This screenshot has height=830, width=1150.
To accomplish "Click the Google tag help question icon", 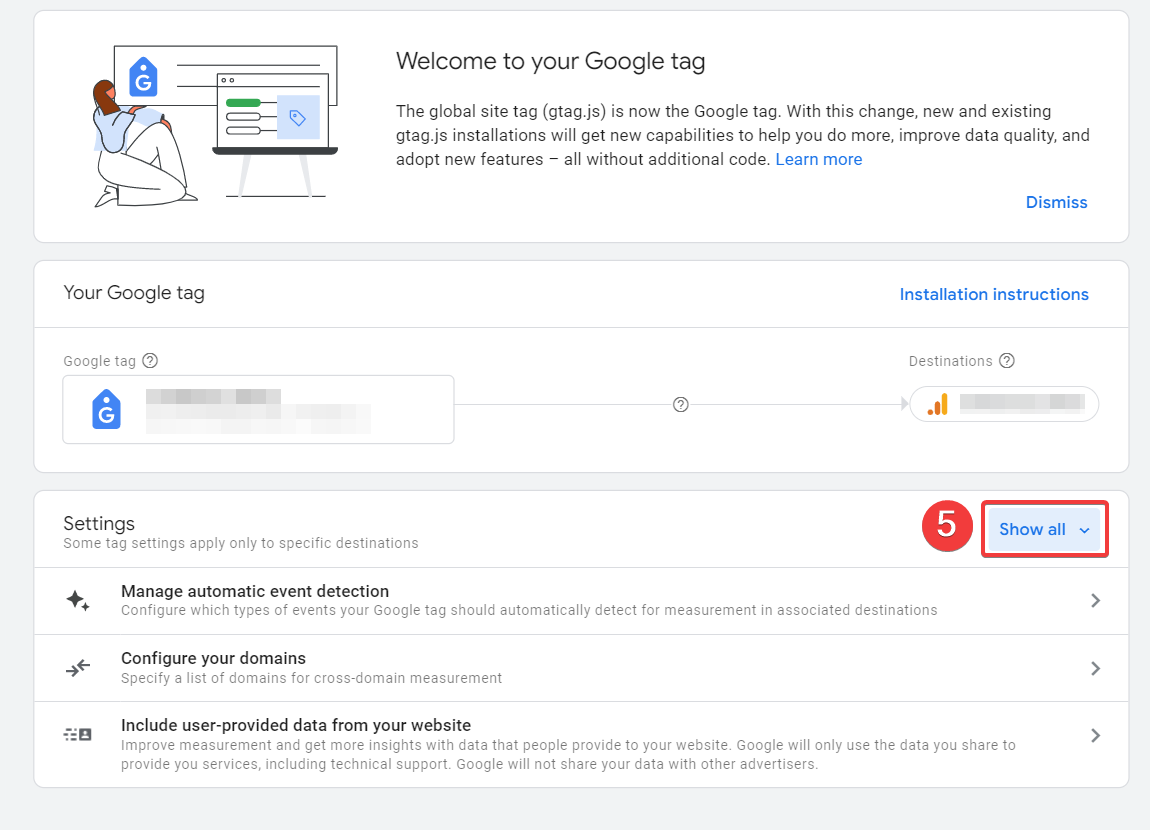I will 150,361.
